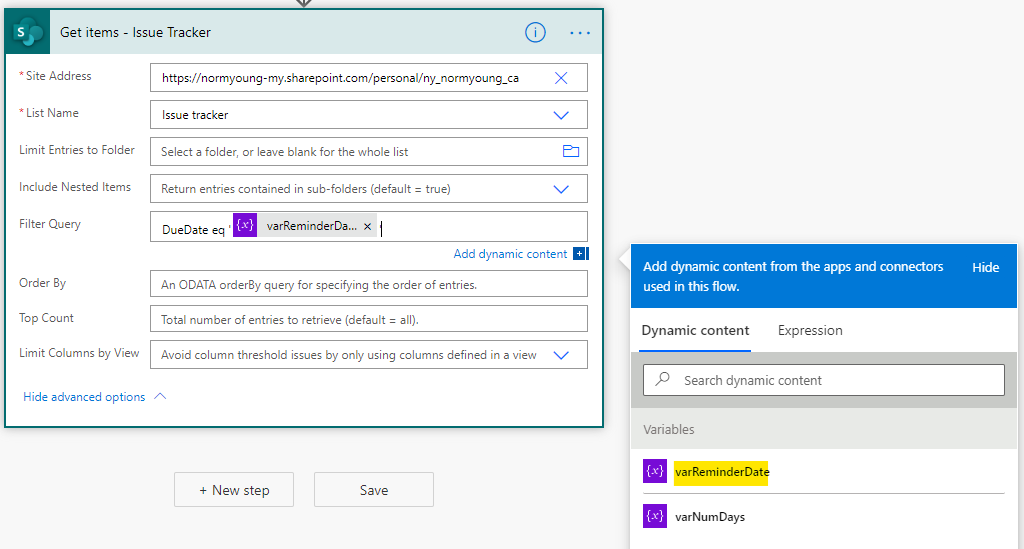Click the Add dynamic content link
1024x549 pixels.
tap(510, 254)
